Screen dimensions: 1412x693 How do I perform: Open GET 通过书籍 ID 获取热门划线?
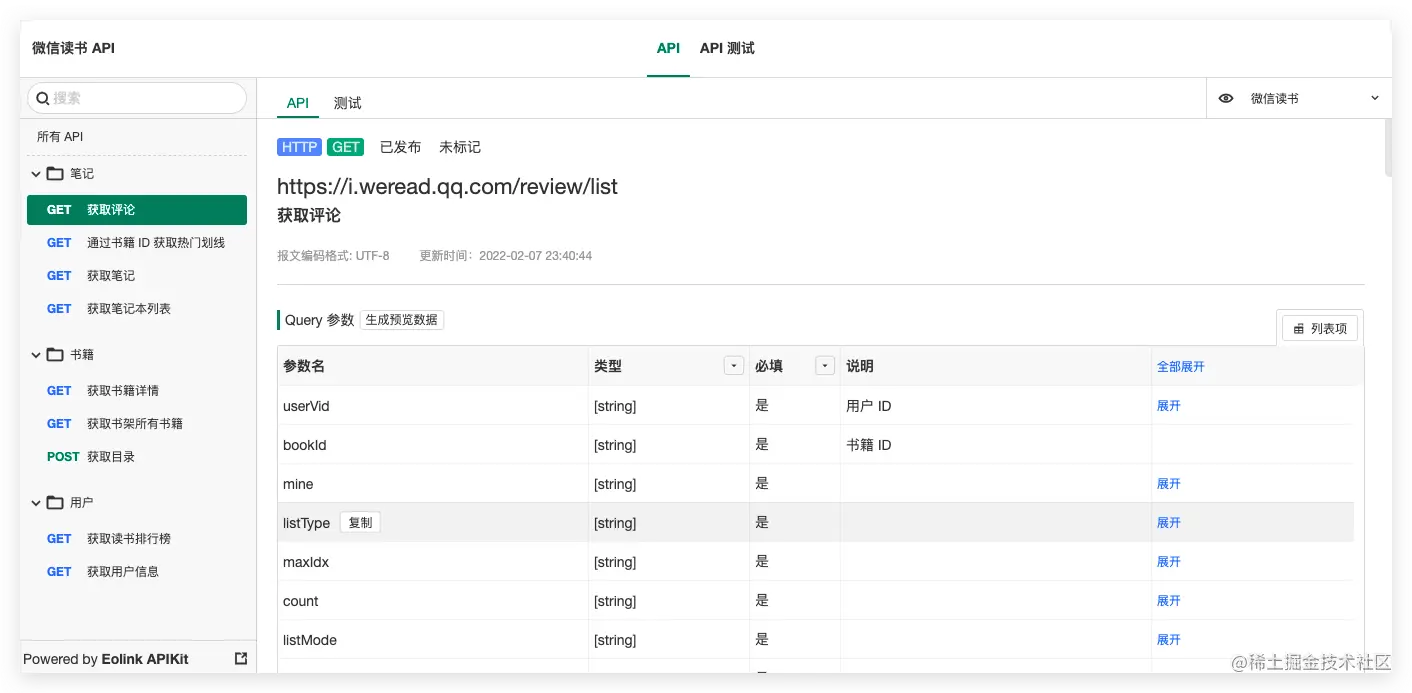point(137,243)
